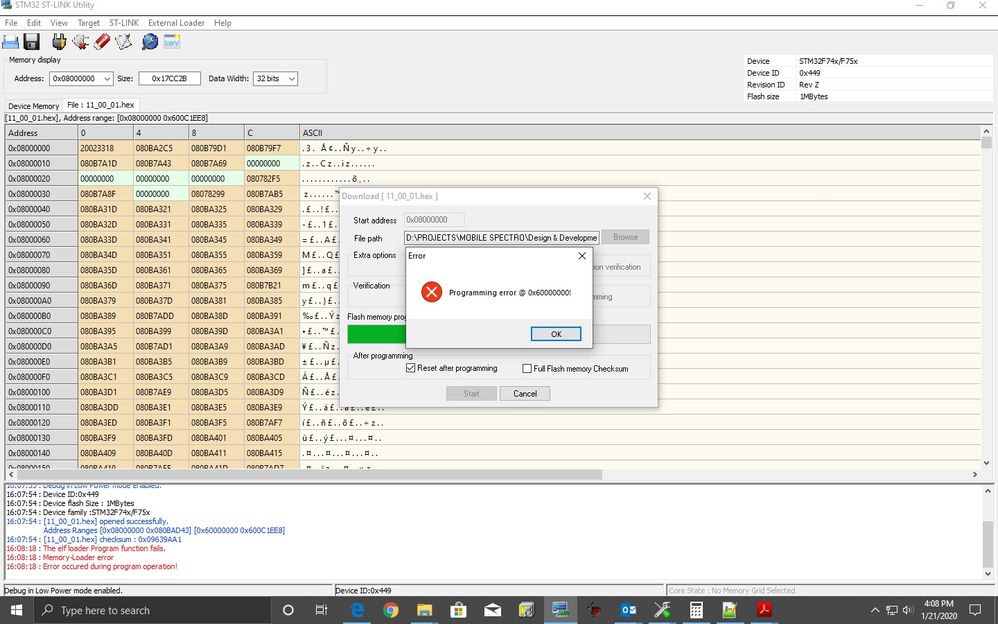Screen dimensions: 998x624
Task: Open the notification center icon
Action: point(975,610)
